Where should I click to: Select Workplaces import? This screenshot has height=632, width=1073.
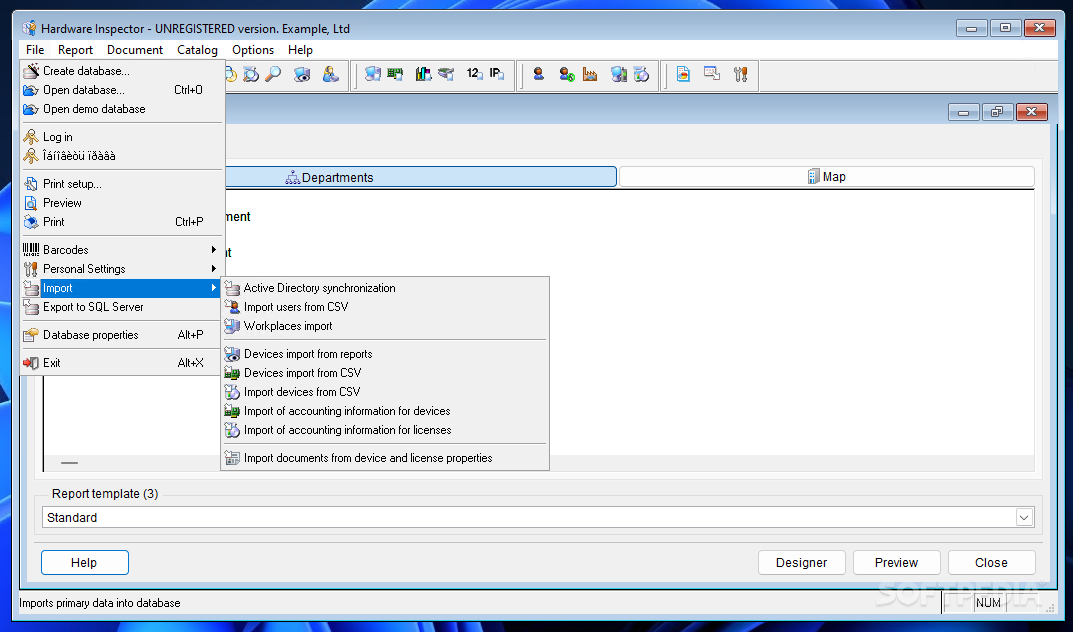pyautogui.click(x=385, y=326)
